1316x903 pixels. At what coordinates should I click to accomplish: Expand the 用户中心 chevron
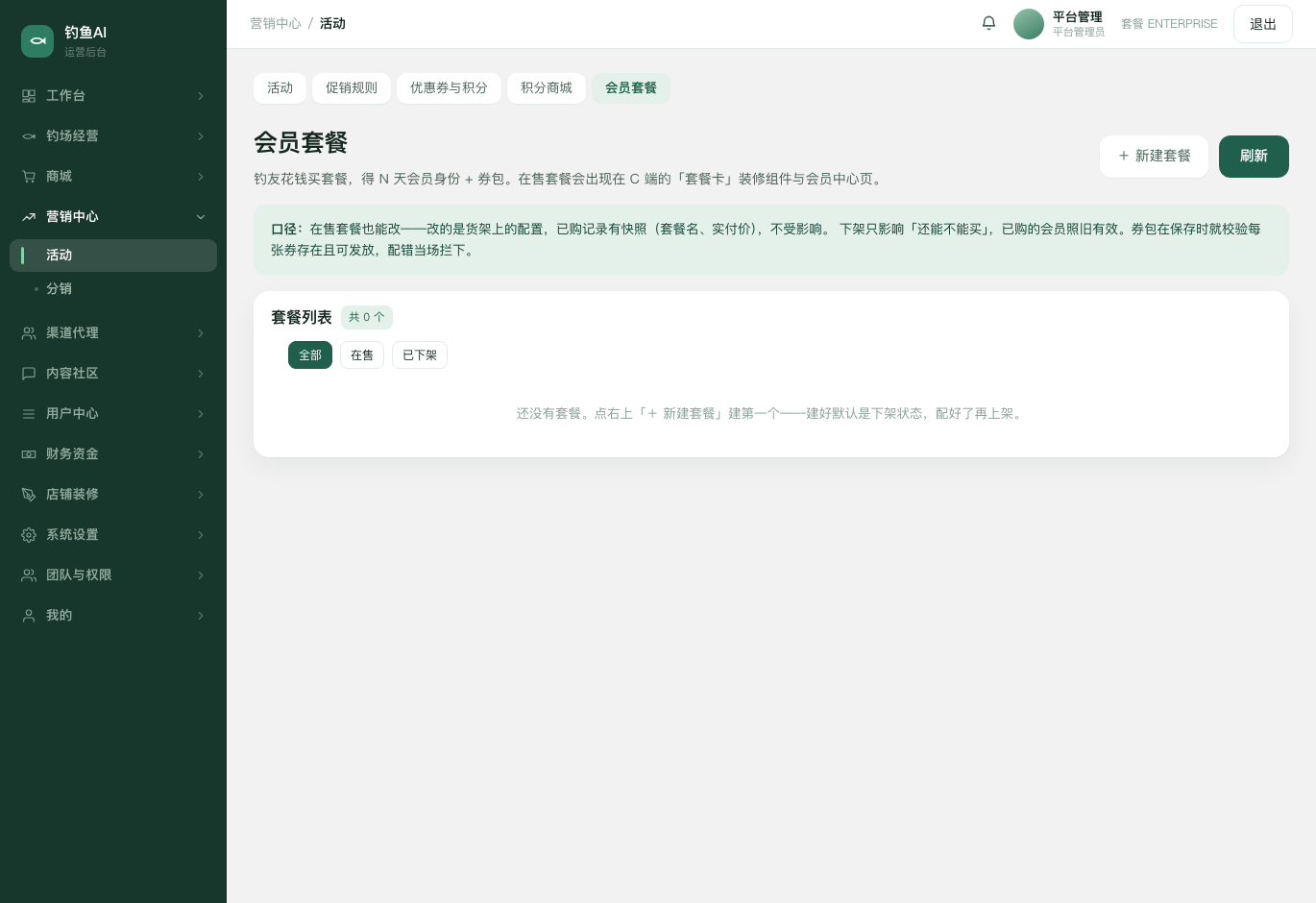[x=201, y=414]
